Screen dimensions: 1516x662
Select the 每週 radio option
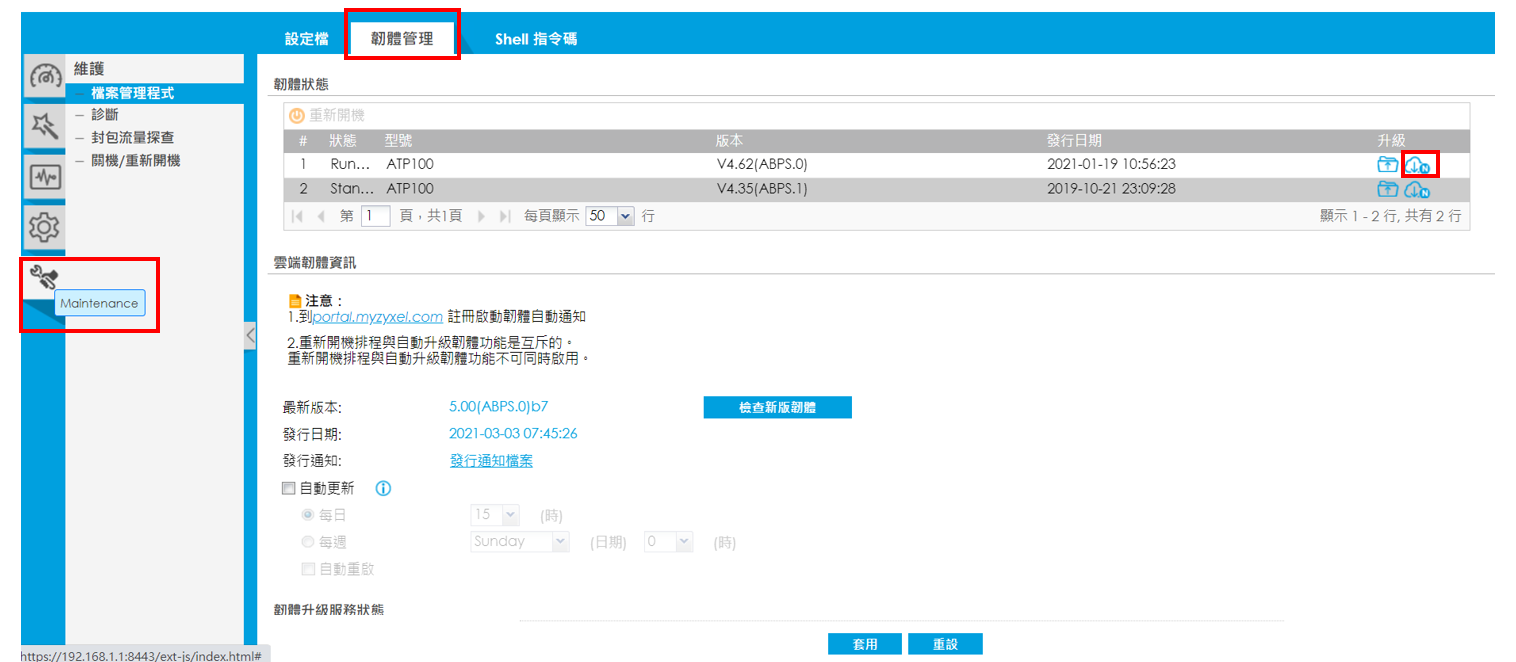tap(308, 541)
